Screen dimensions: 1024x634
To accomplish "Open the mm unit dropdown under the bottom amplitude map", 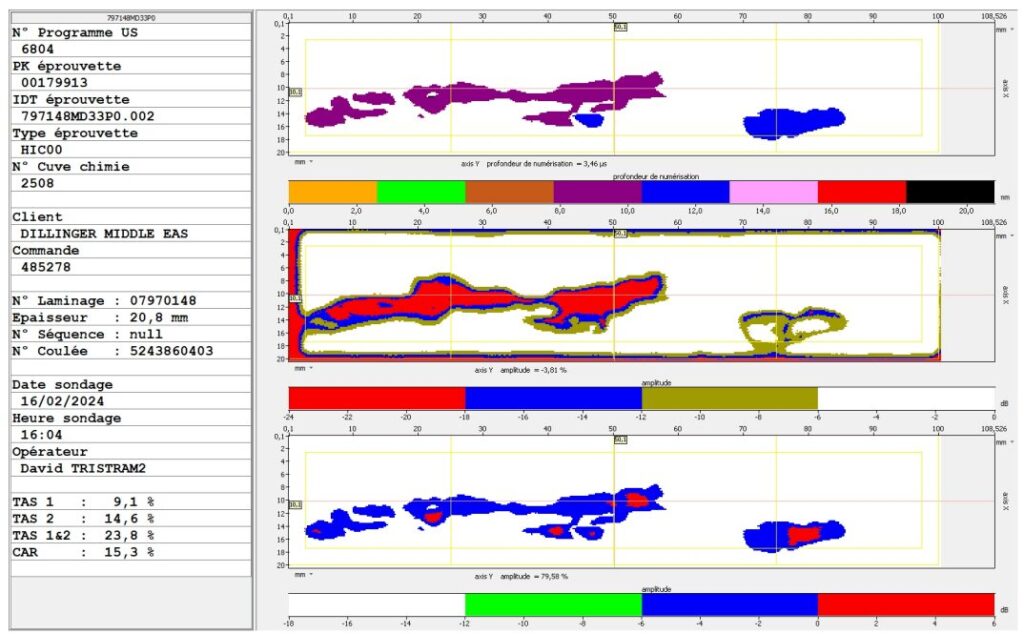I will point(303,575).
